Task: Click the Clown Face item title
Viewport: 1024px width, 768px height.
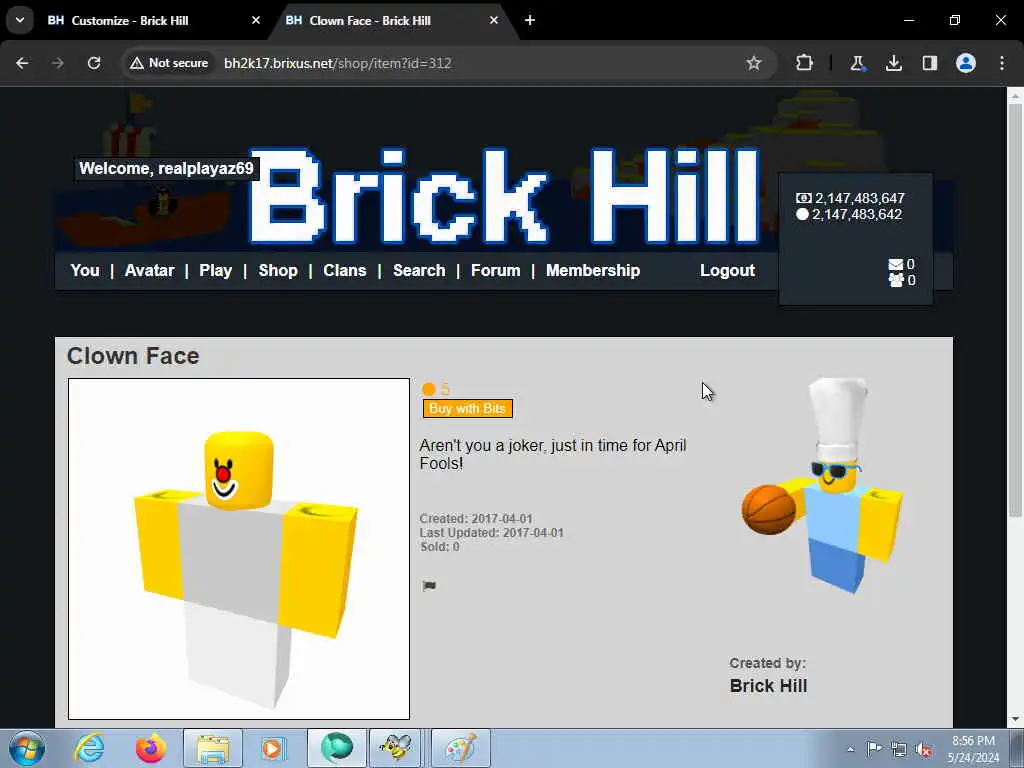Action: point(133,356)
